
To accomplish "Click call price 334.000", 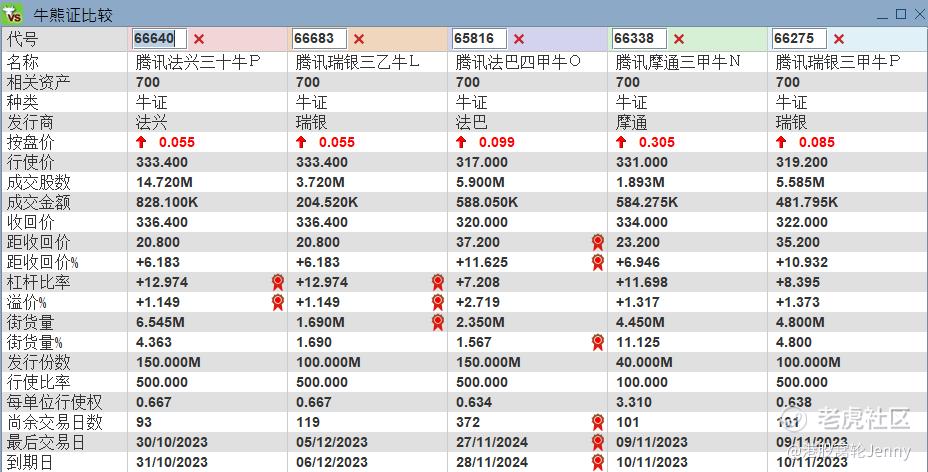I will 642,222.
